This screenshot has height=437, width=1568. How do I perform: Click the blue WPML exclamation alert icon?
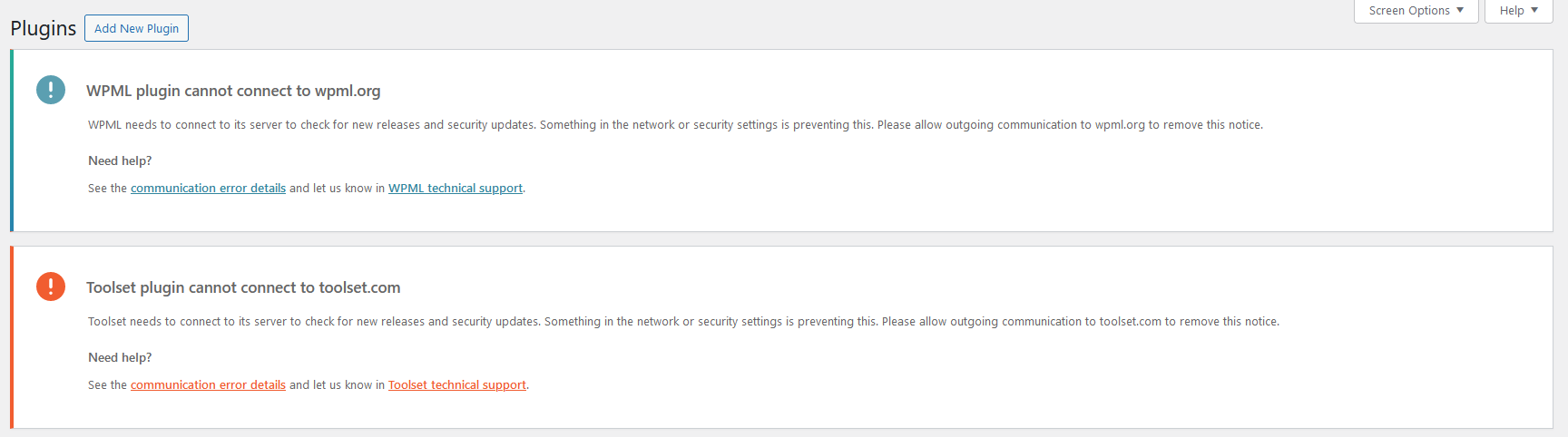tap(51, 90)
